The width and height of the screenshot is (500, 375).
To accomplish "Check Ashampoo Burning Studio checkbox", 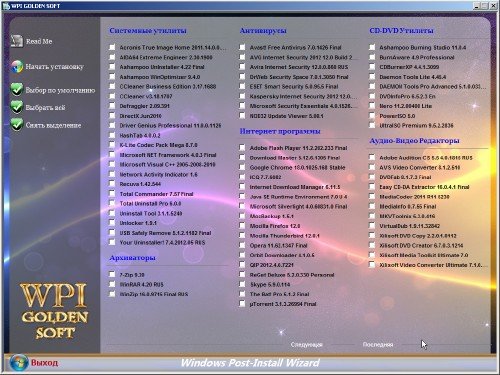I will pos(372,47).
